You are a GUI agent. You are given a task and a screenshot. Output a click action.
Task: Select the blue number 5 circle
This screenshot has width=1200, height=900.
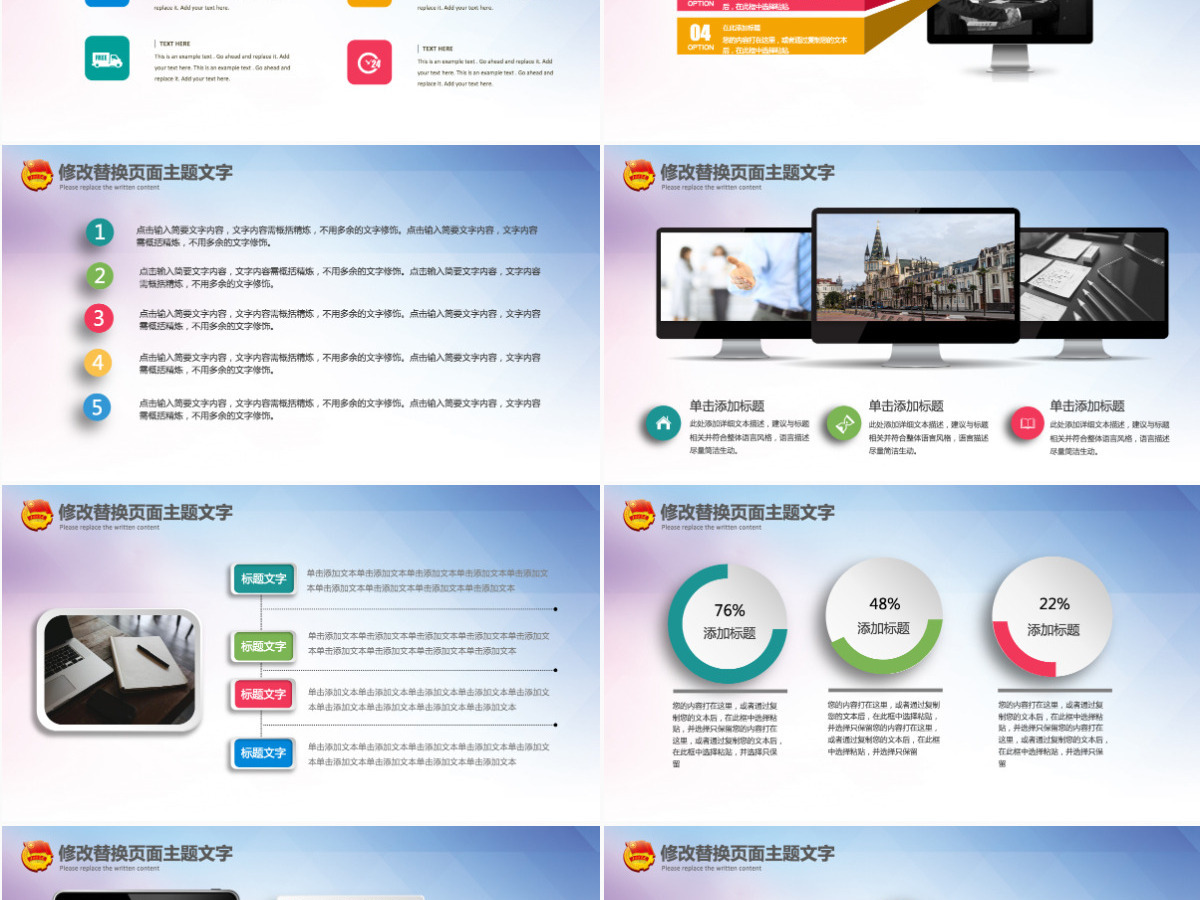tap(98, 407)
